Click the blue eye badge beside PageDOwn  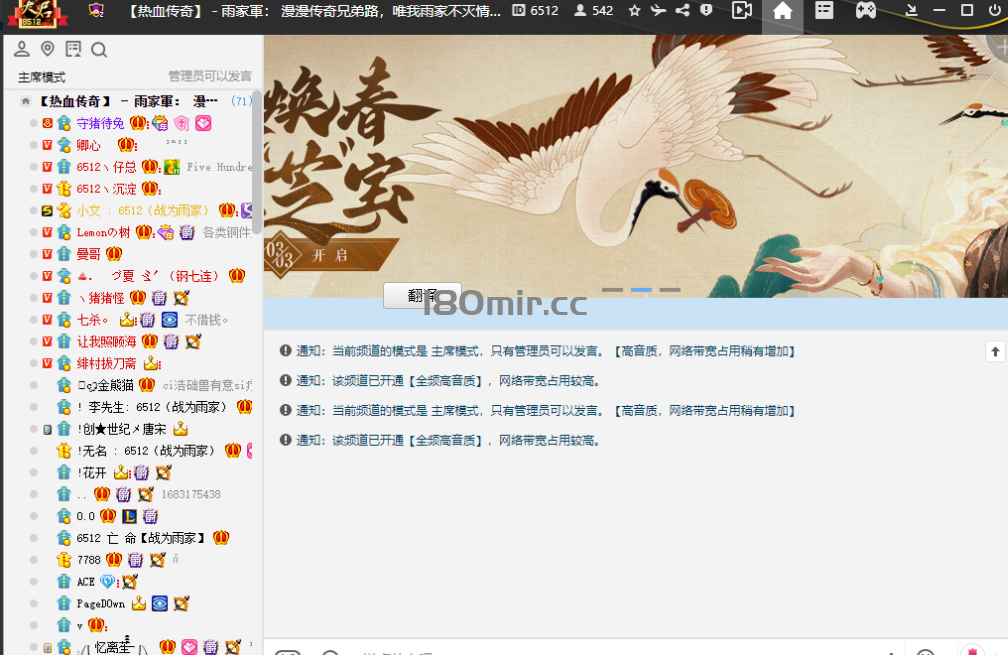[x=160, y=604]
